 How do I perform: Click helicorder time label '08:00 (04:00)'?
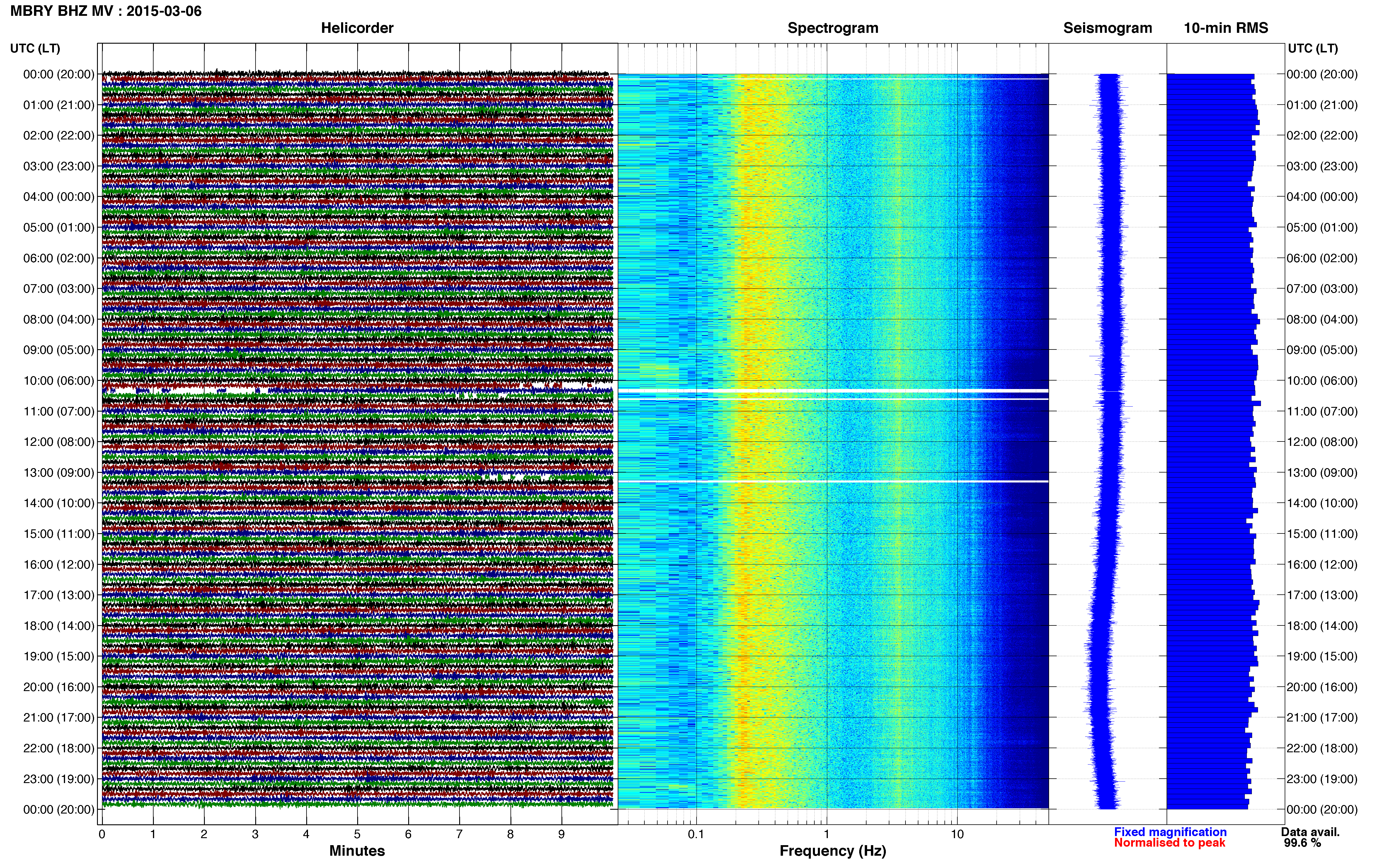[x=59, y=319]
